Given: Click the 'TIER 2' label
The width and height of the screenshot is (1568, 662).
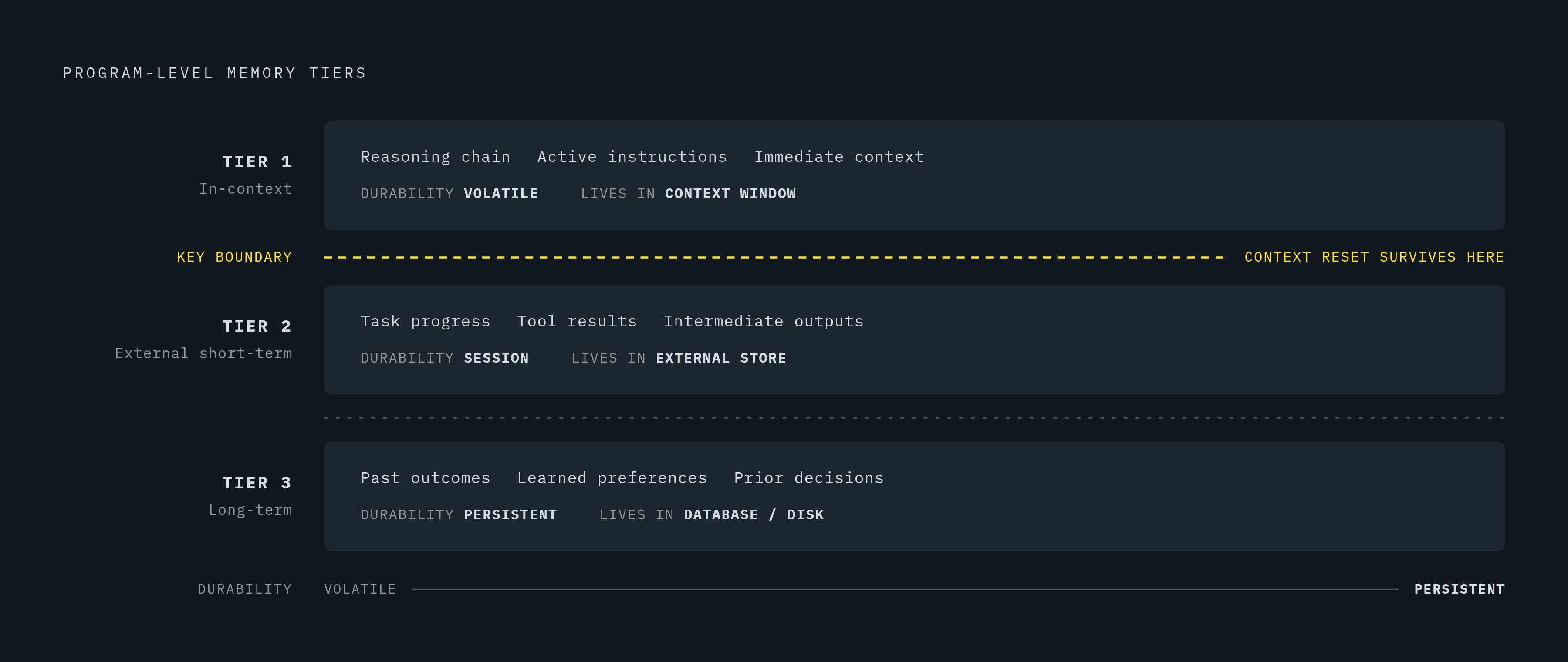Looking at the screenshot, I should click(257, 326).
